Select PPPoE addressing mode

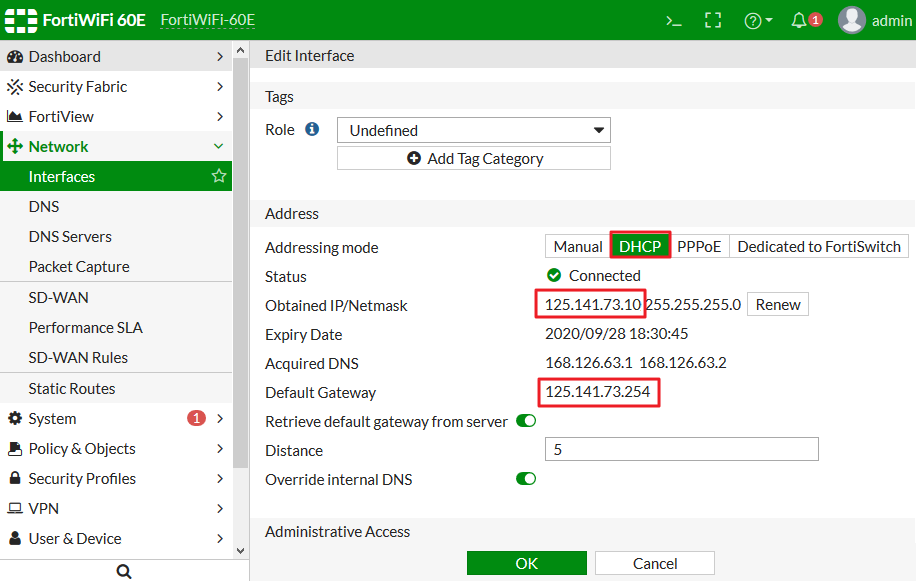(699, 246)
